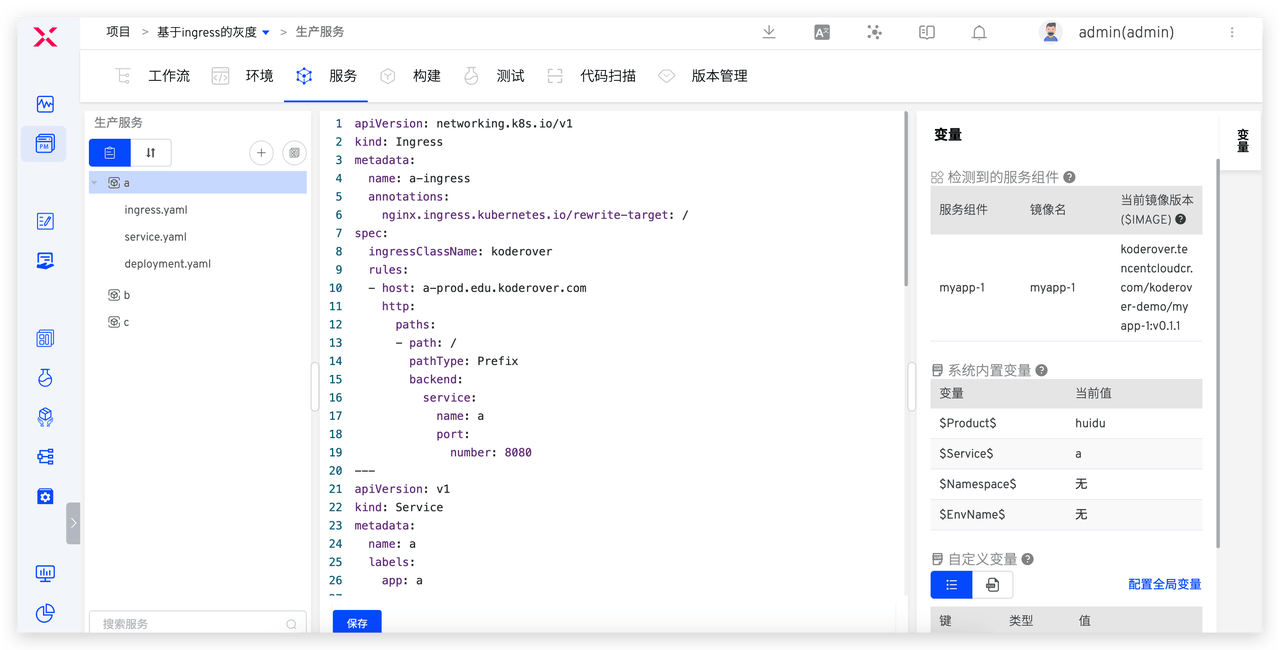
Task: Expand the left sidebar with arrow handle
Action: click(x=73, y=523)
